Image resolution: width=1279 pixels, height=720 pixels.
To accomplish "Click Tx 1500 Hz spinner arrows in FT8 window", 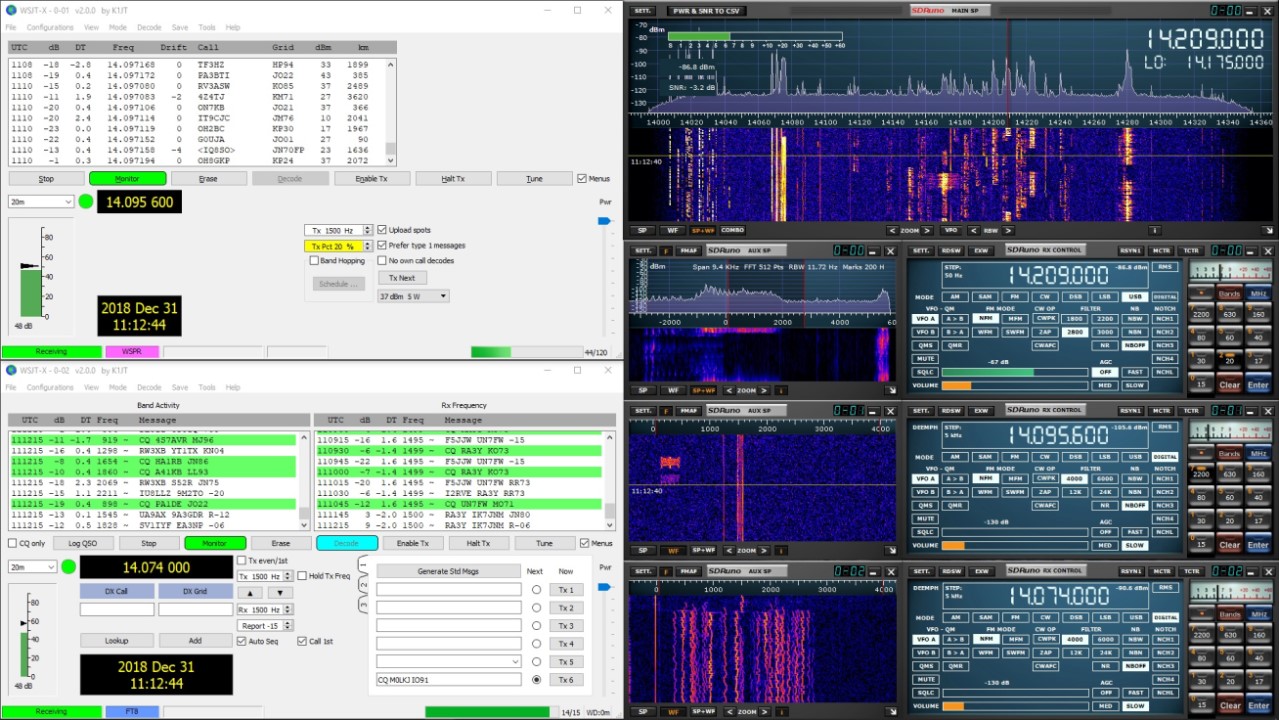I will pos(288,576).
